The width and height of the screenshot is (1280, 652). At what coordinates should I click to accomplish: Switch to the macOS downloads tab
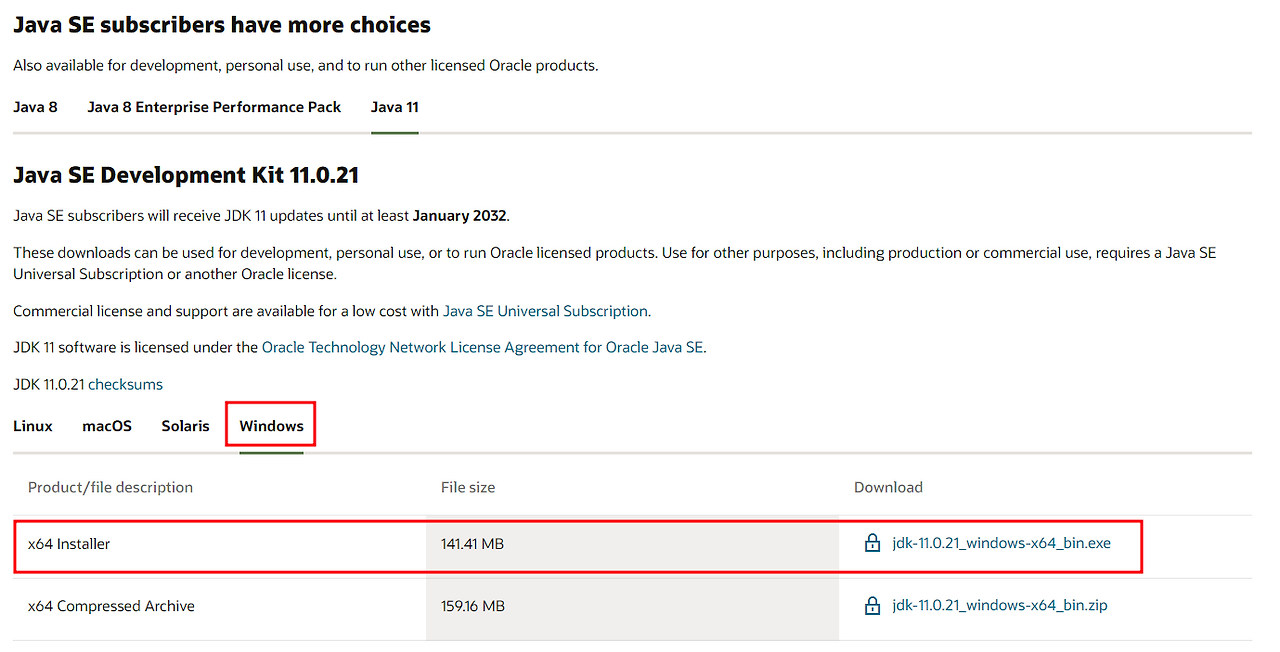pyautogui.click(x=107, y=426)
